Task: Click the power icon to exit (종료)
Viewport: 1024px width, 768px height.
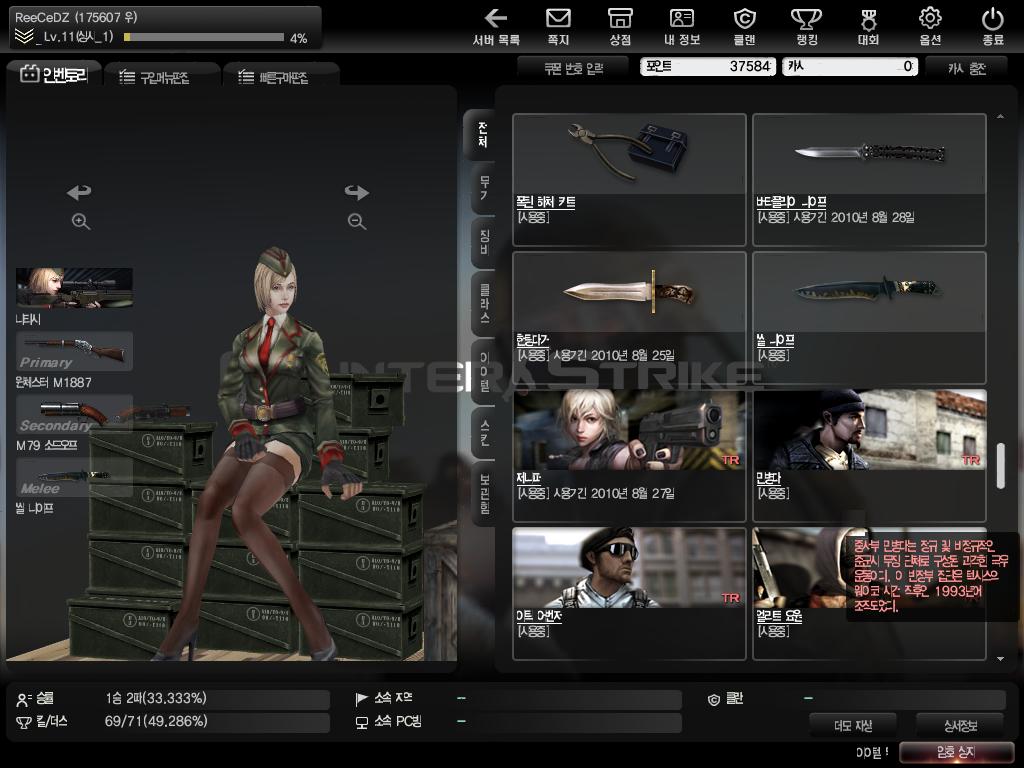Action: pos(993,26)
